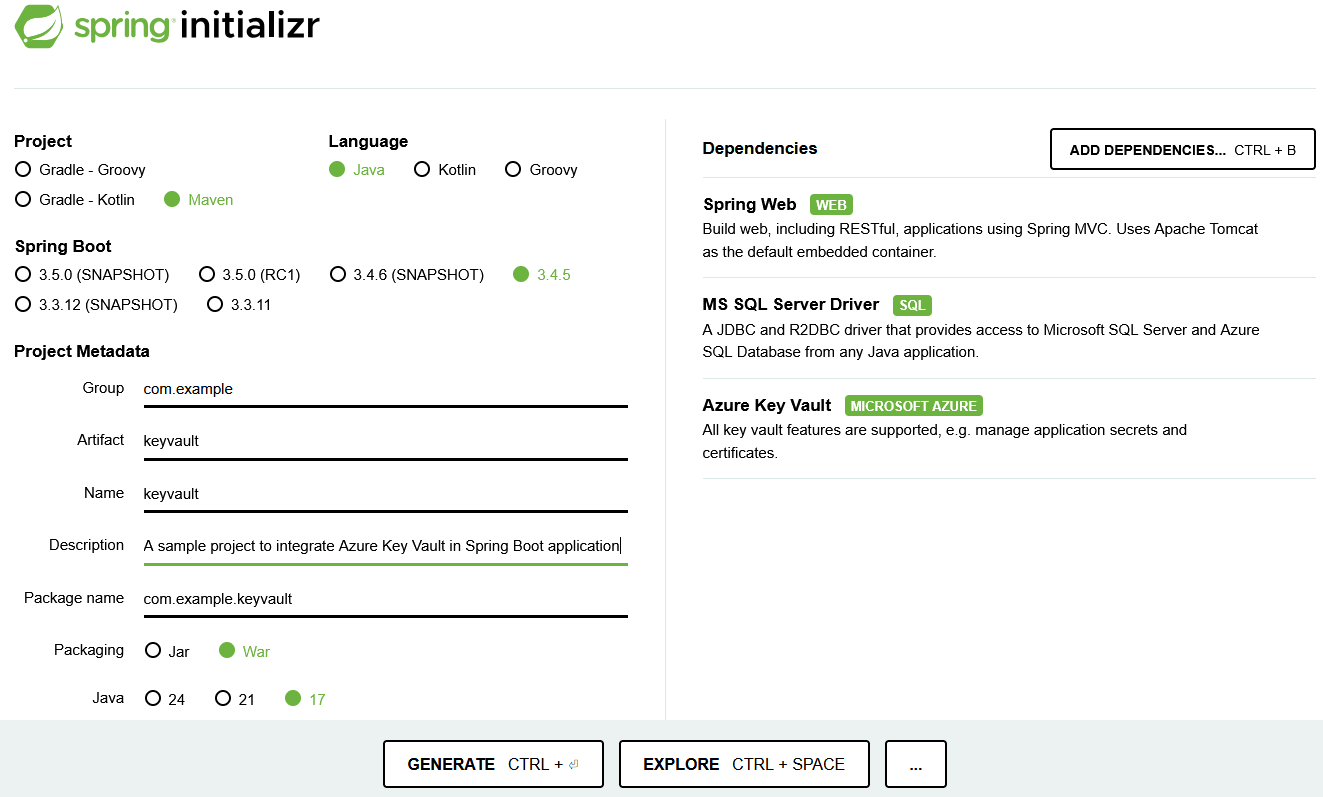Select Gradle - Groovy project type
1323x797 pixels.
point(80,170)
